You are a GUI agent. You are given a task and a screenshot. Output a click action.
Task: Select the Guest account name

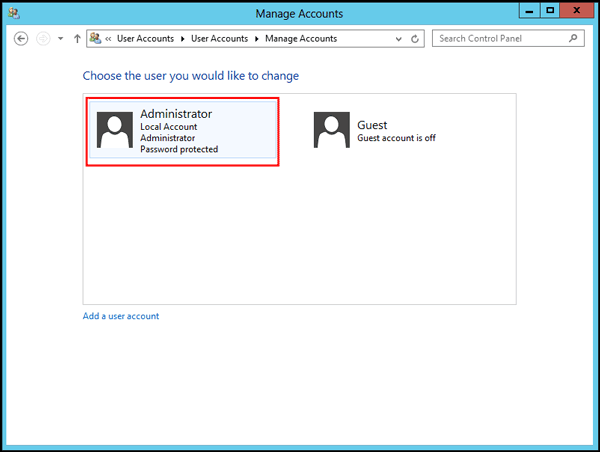(x=372, y=125)
